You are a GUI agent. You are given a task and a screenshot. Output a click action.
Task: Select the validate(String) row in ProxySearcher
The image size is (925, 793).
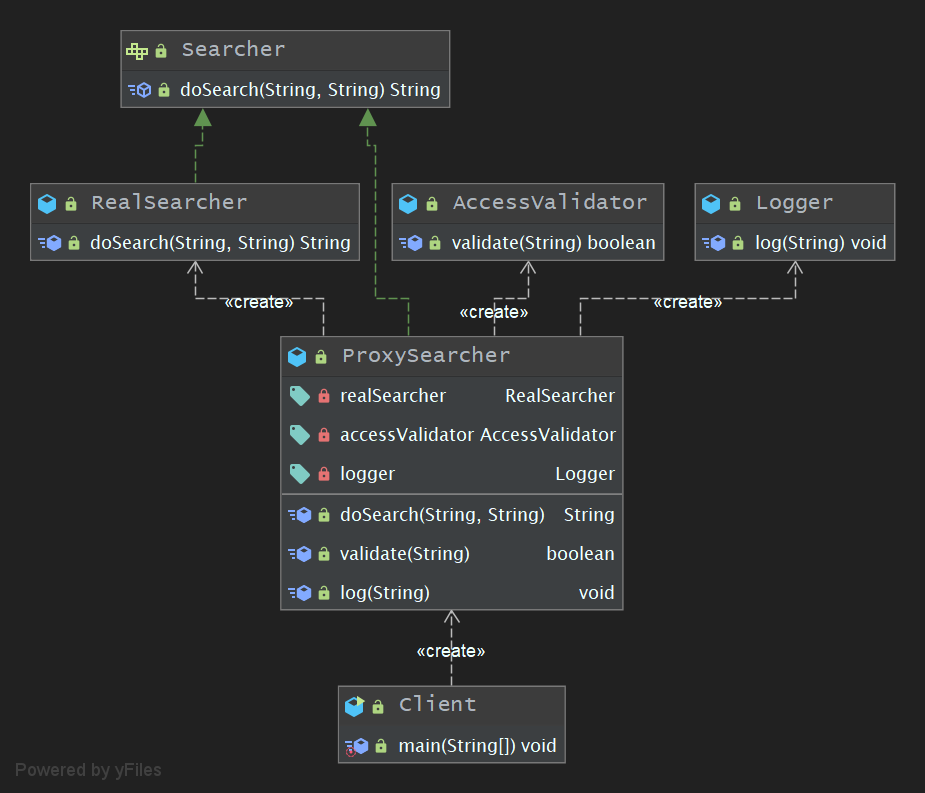[x=404, y=553]
